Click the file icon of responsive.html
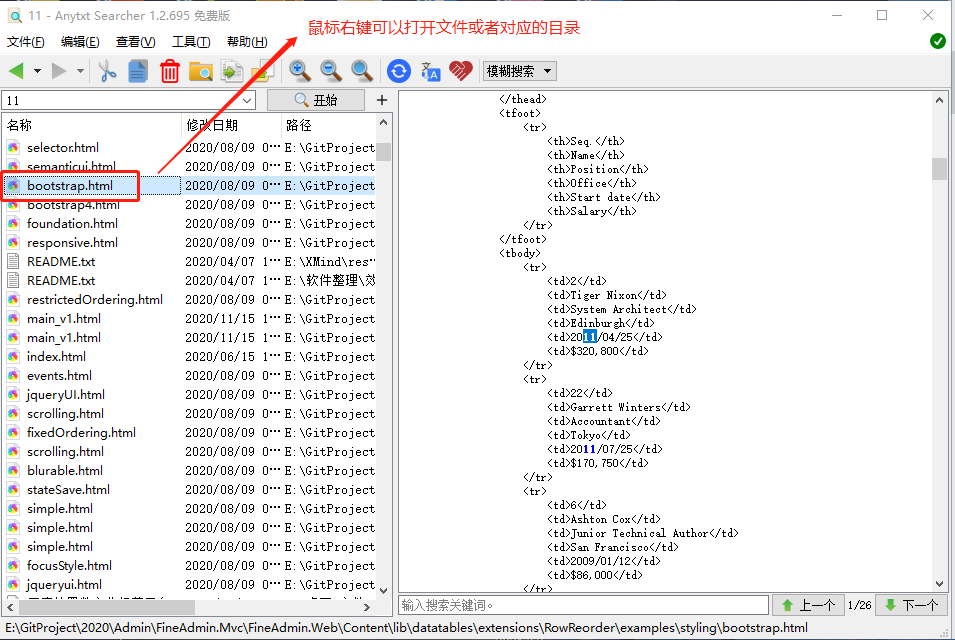This screenshot has width=955, height=640. pos(13,242)
